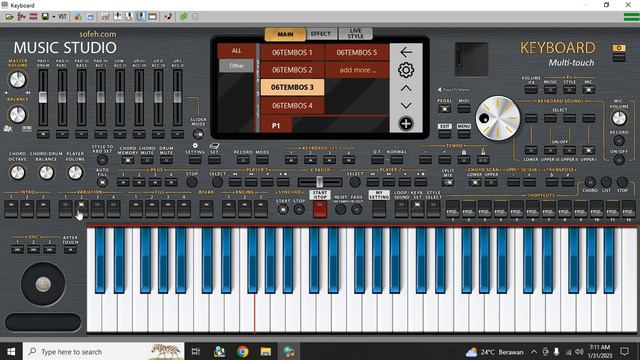This screenshot has width=640, height=360.
Task: Open Google Chrome from the taskbar
Action: pyautogui.click(x=243, y=351)
